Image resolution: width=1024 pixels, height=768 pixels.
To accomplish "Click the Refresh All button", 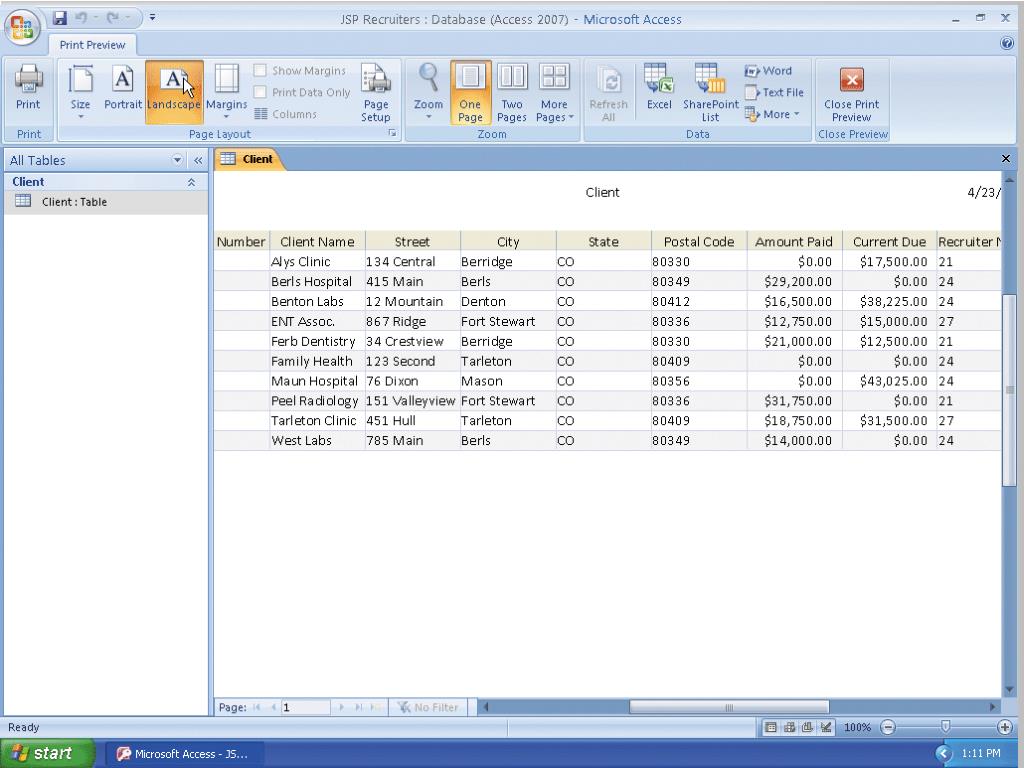I will (x=609, y=93).
